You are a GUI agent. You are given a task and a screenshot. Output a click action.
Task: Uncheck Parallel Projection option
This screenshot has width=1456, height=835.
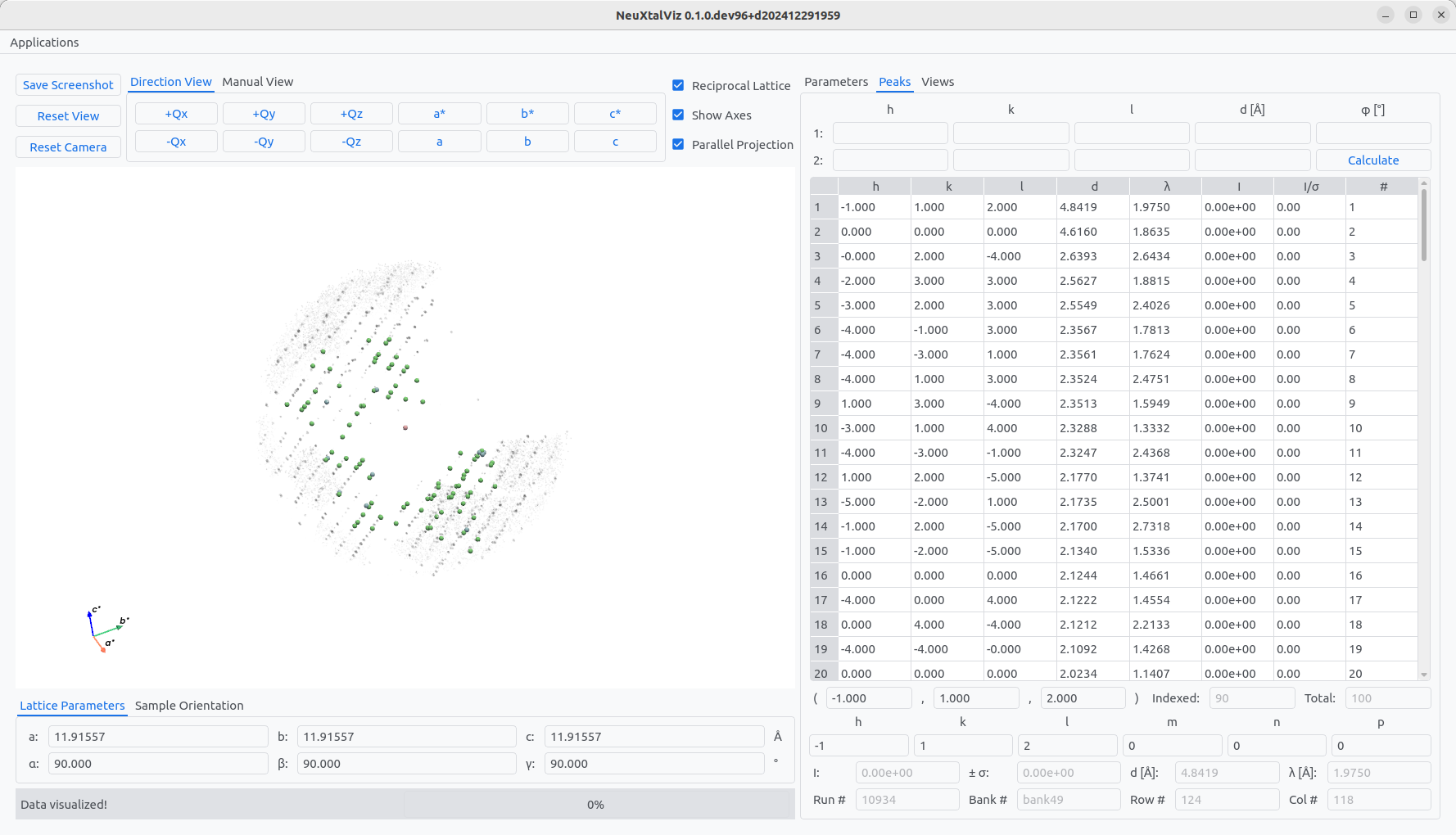tap(678, 145)
